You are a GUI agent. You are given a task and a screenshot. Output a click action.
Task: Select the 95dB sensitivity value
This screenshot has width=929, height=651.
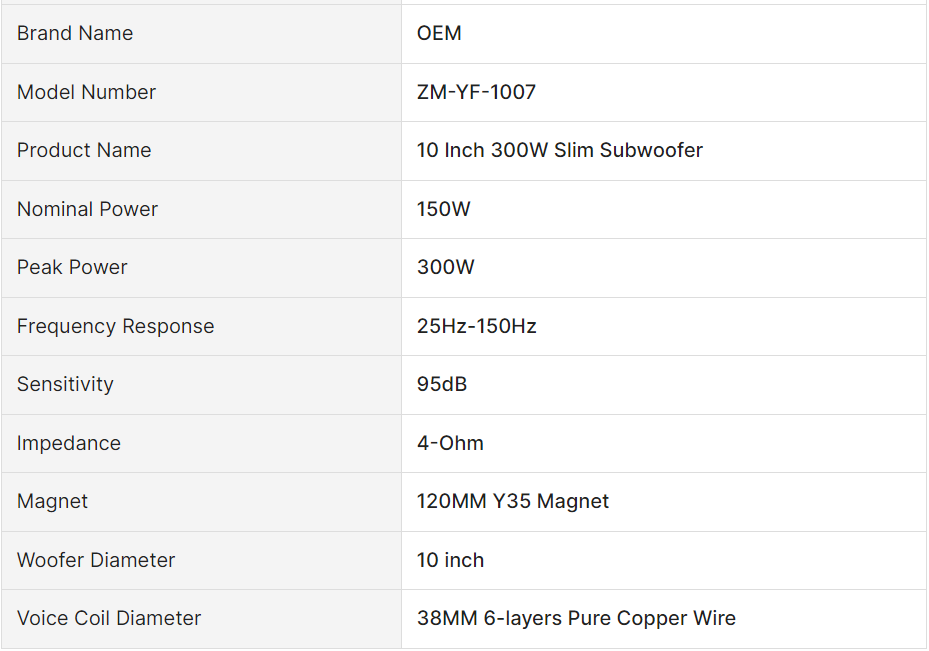click(x=442, y=384)
